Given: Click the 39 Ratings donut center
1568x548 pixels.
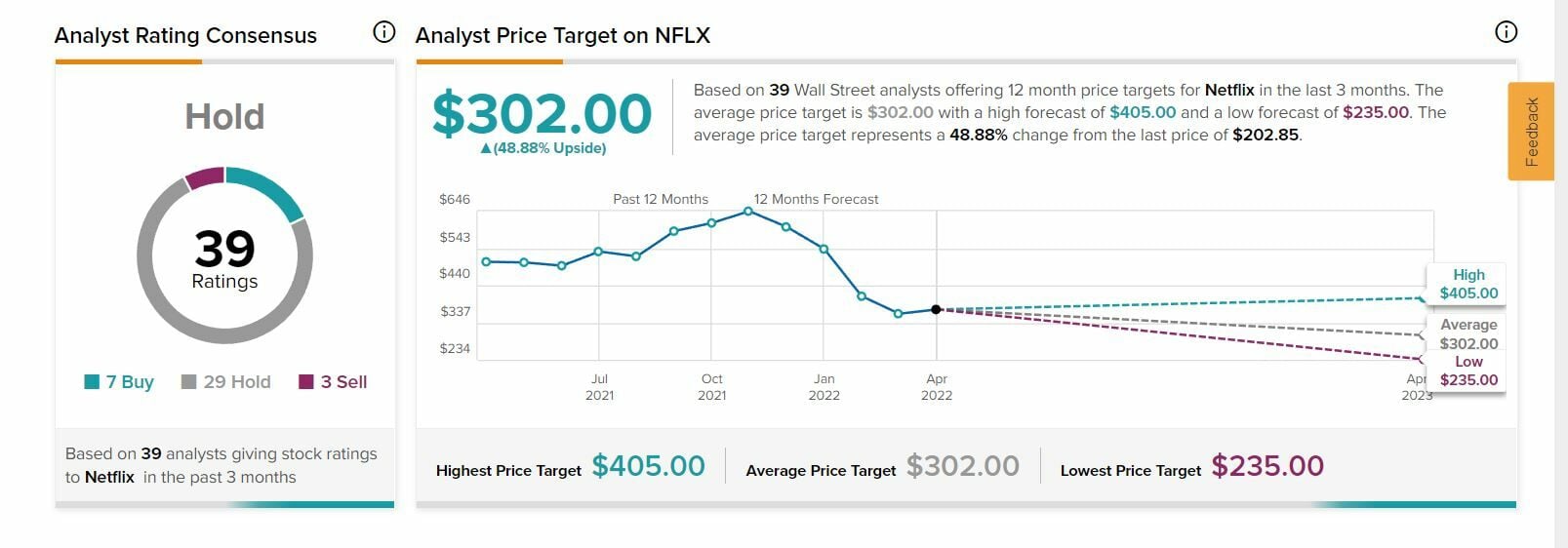Looking at the screenshot, I should [224, 257].
